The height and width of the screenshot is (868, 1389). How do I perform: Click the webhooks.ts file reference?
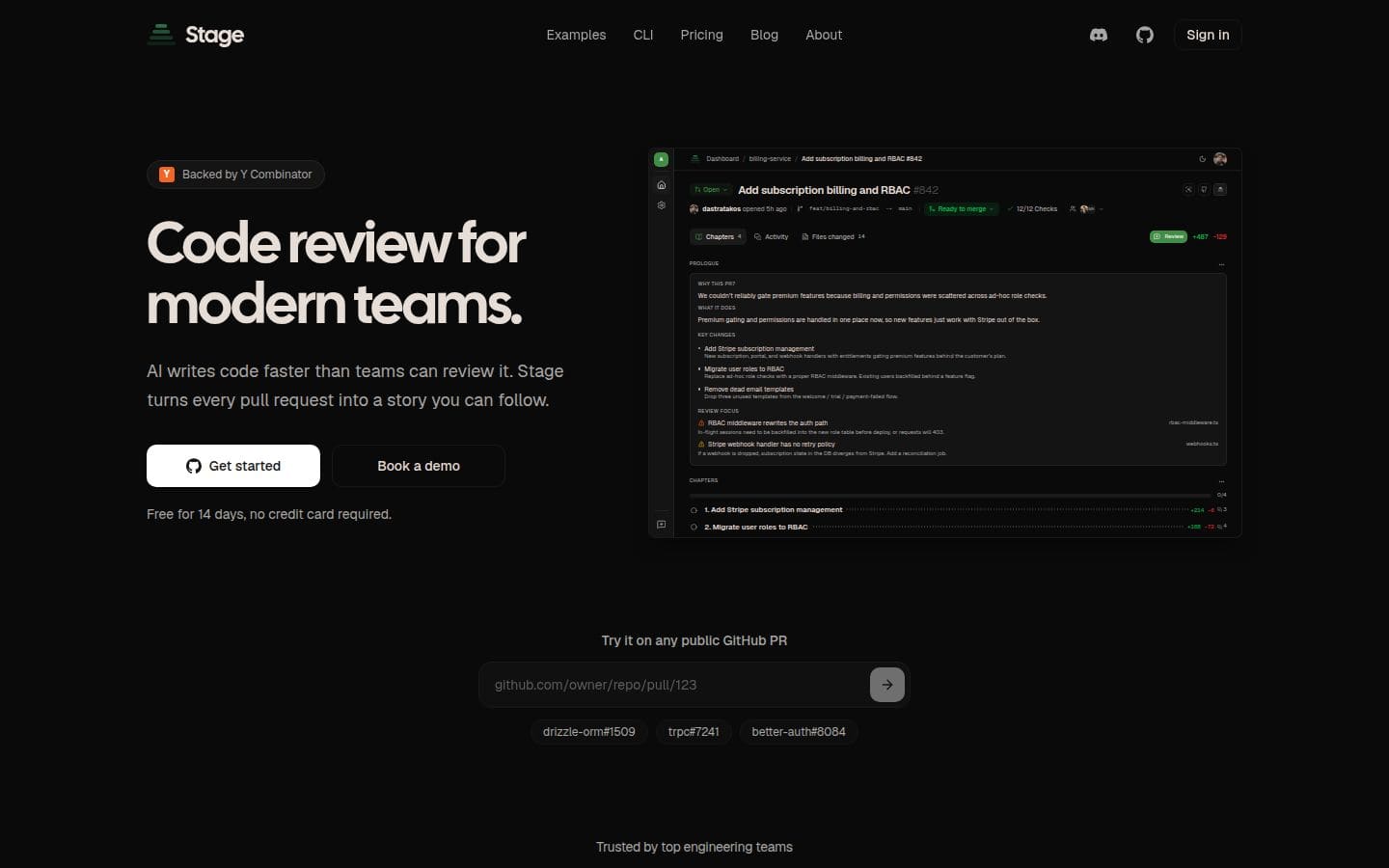[1202, 445]
